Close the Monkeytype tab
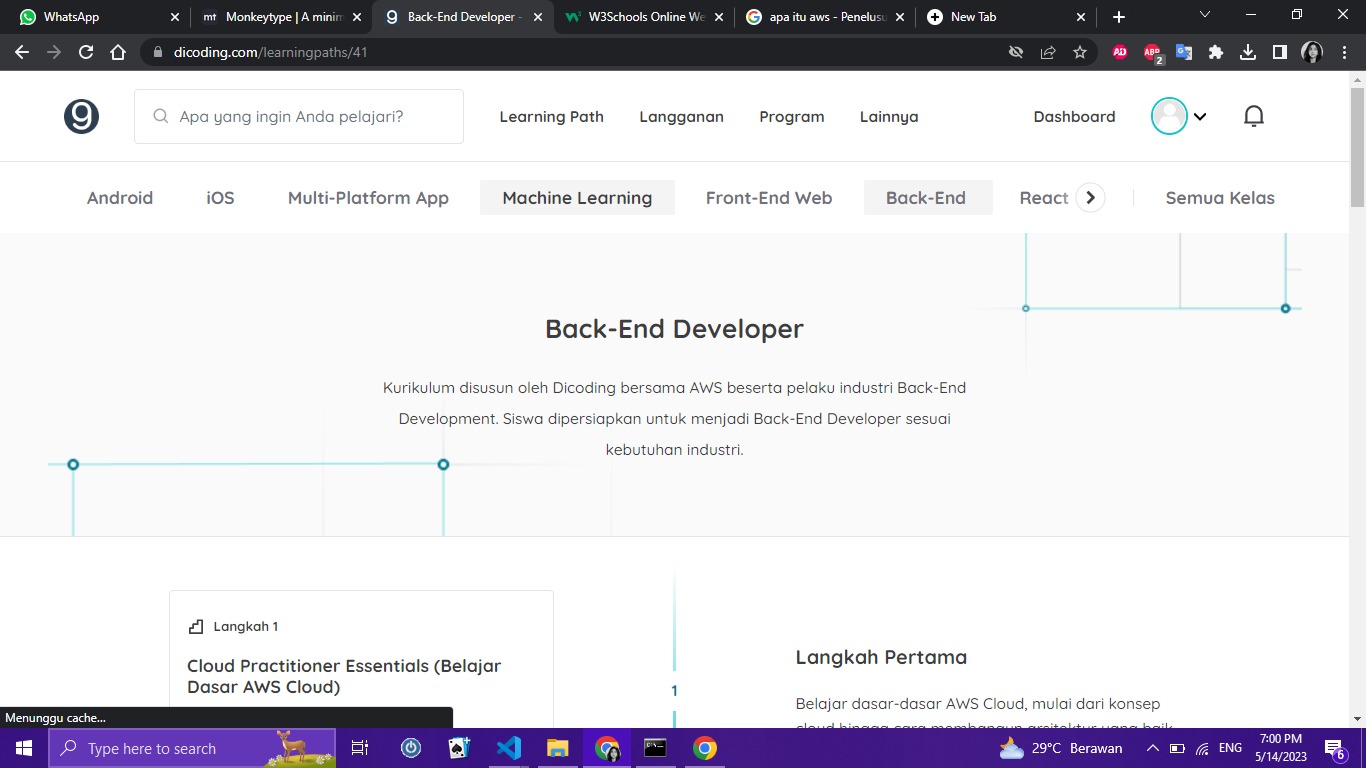Image resolution: width=1366 pixels, height=768 pixels. tap(357, 17)
